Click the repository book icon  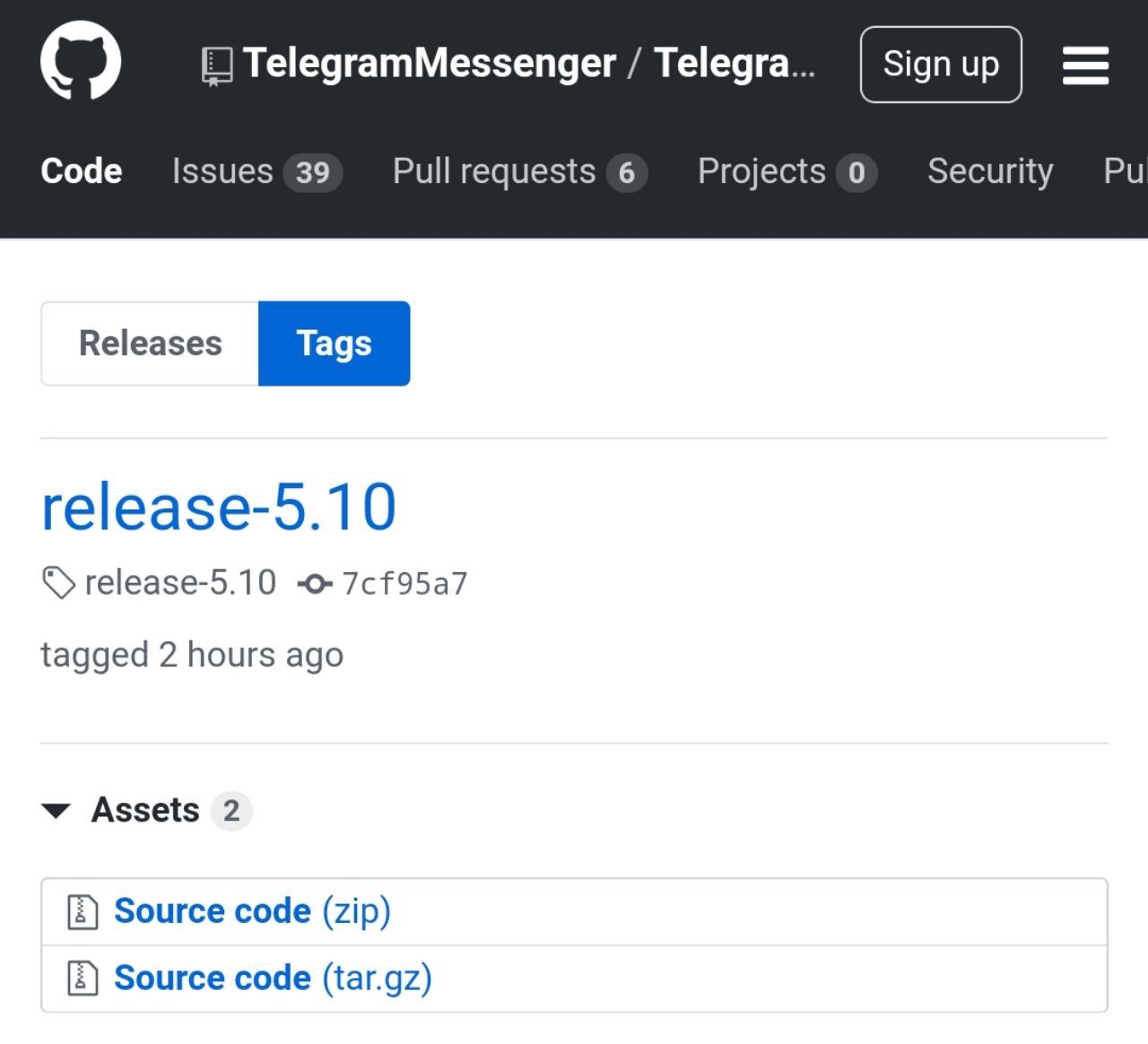[217, 66]
